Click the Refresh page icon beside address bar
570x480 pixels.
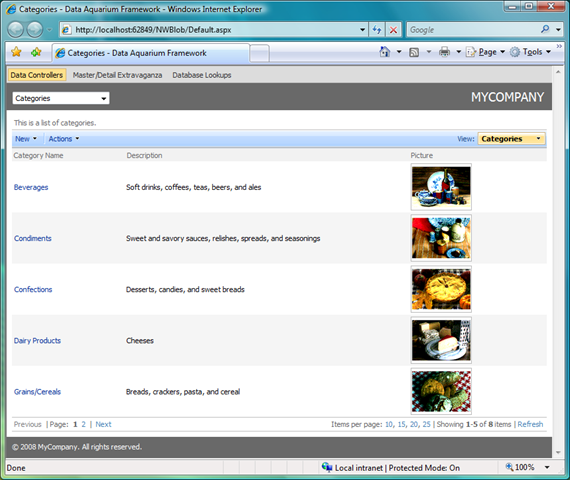click(x=377, y=29)
